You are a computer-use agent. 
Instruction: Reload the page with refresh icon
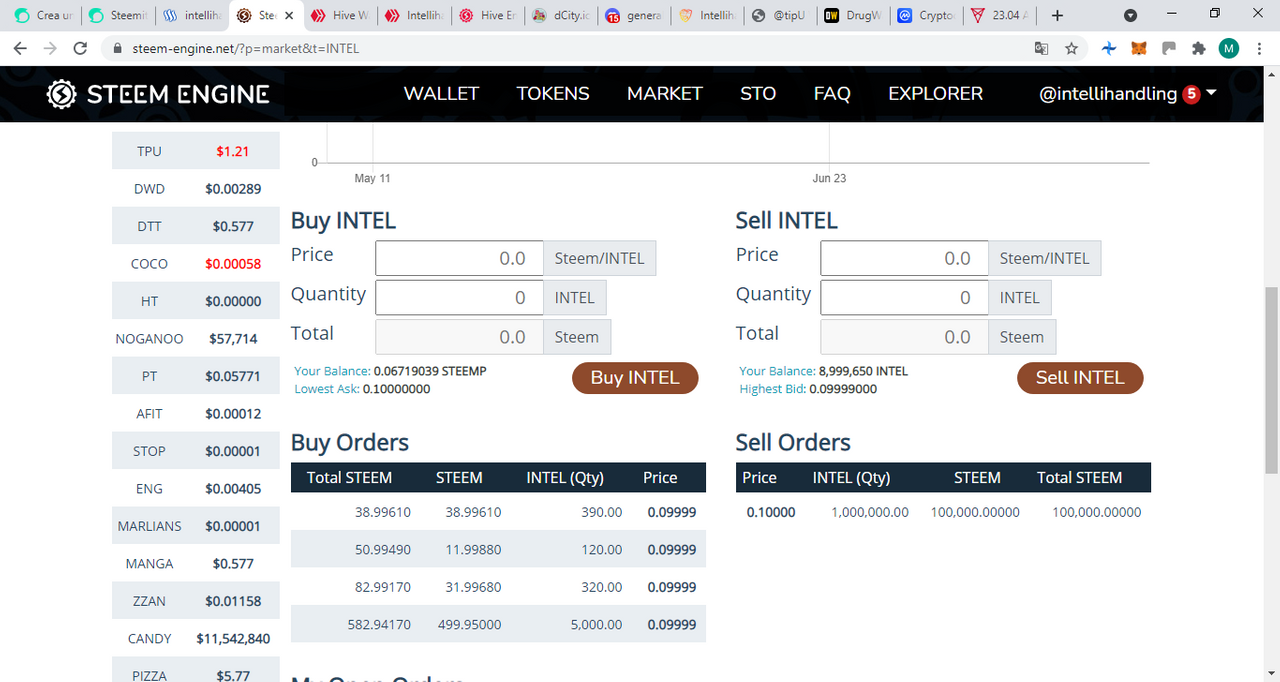click(81, 48)
